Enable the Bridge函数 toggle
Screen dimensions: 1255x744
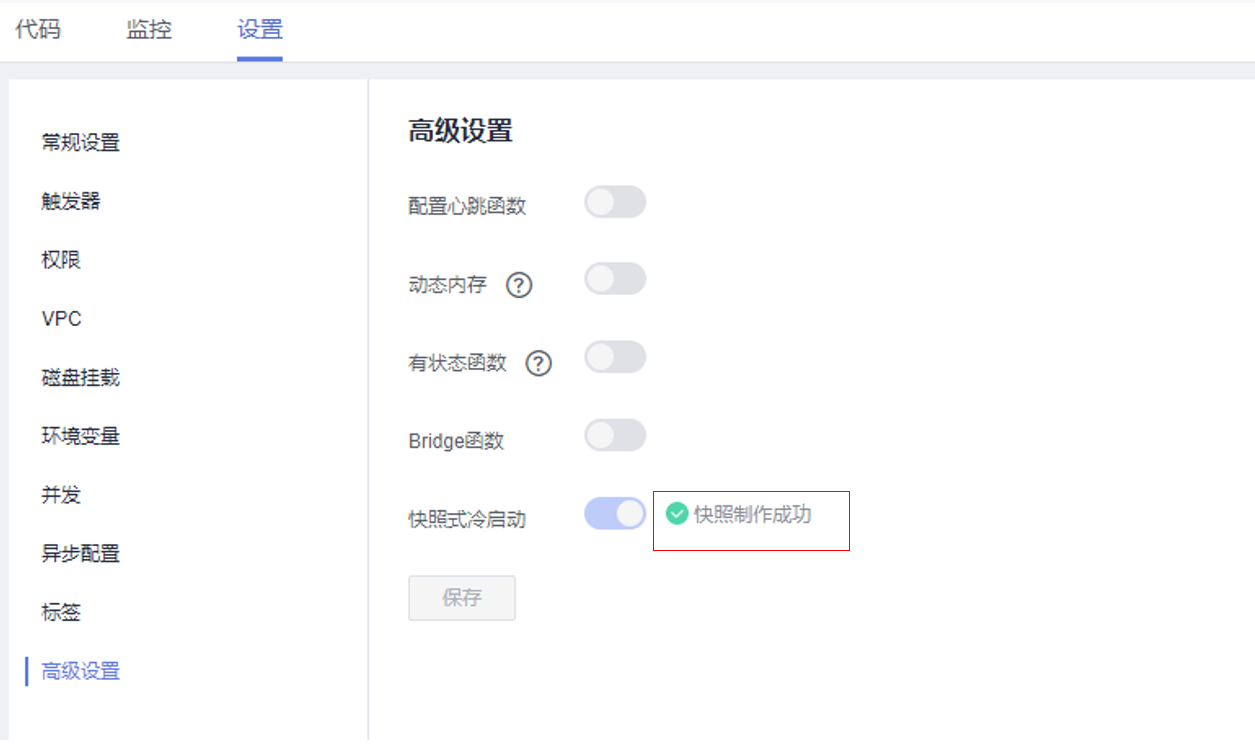615,435
